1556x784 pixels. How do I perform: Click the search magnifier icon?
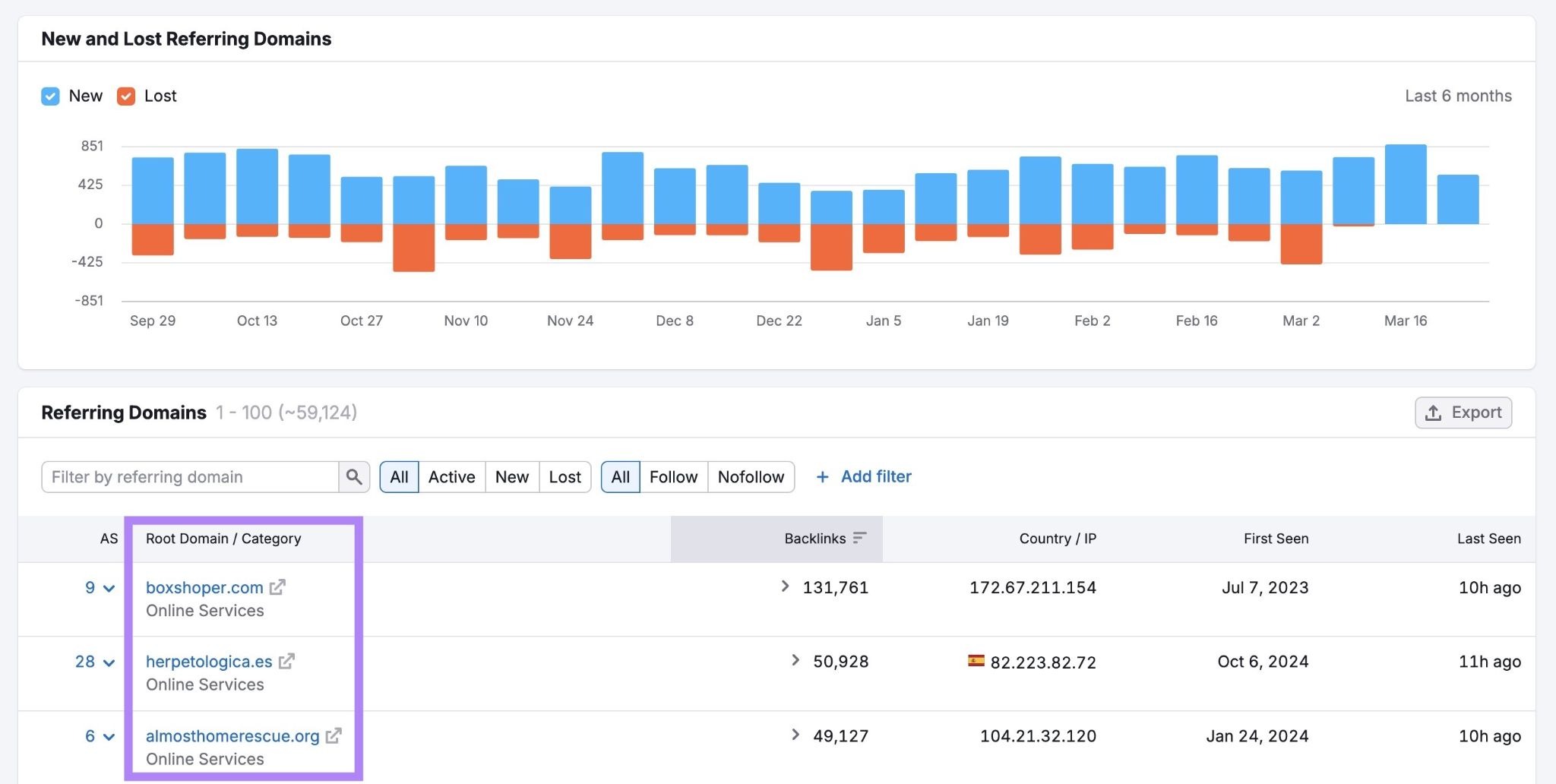point(353,477)
